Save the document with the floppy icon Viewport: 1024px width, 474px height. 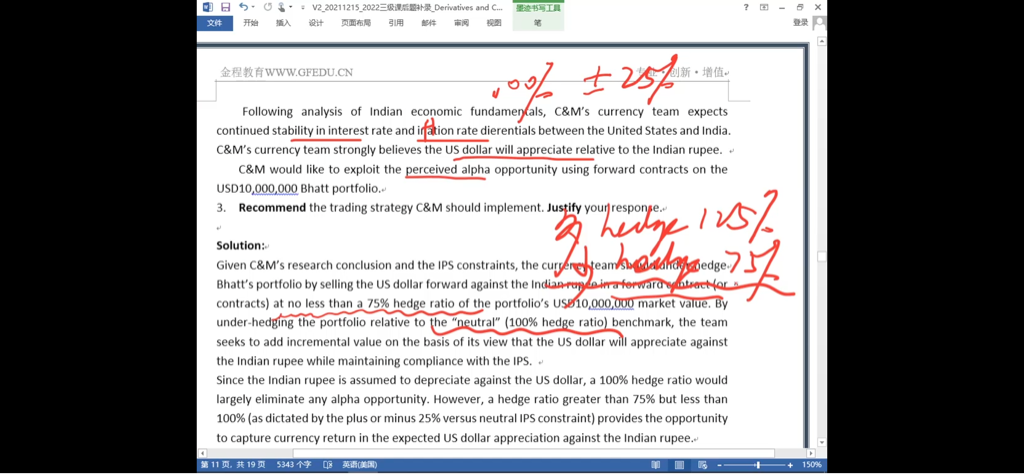(225, 7)
